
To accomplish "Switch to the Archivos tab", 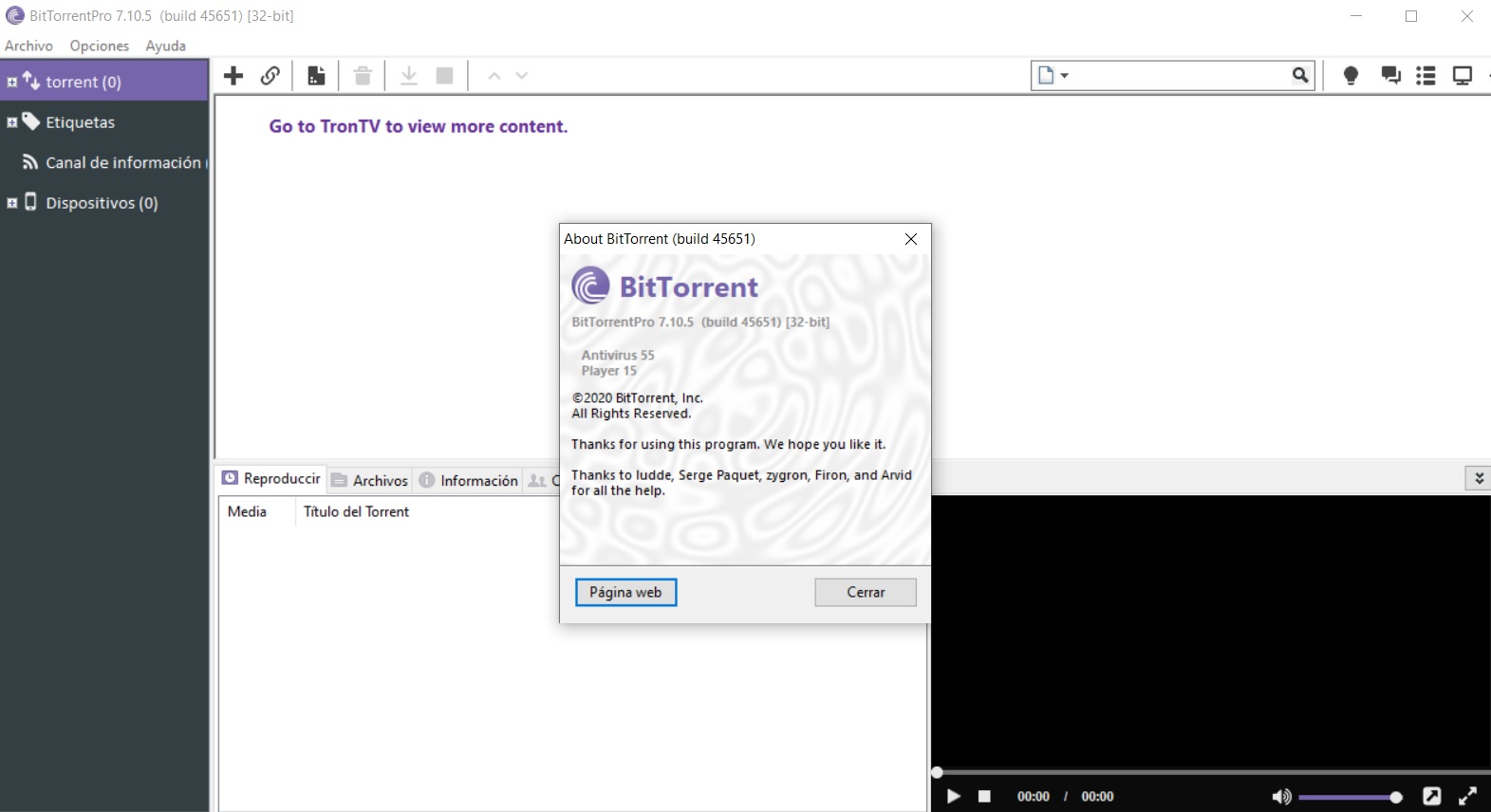I will [370, 481].
